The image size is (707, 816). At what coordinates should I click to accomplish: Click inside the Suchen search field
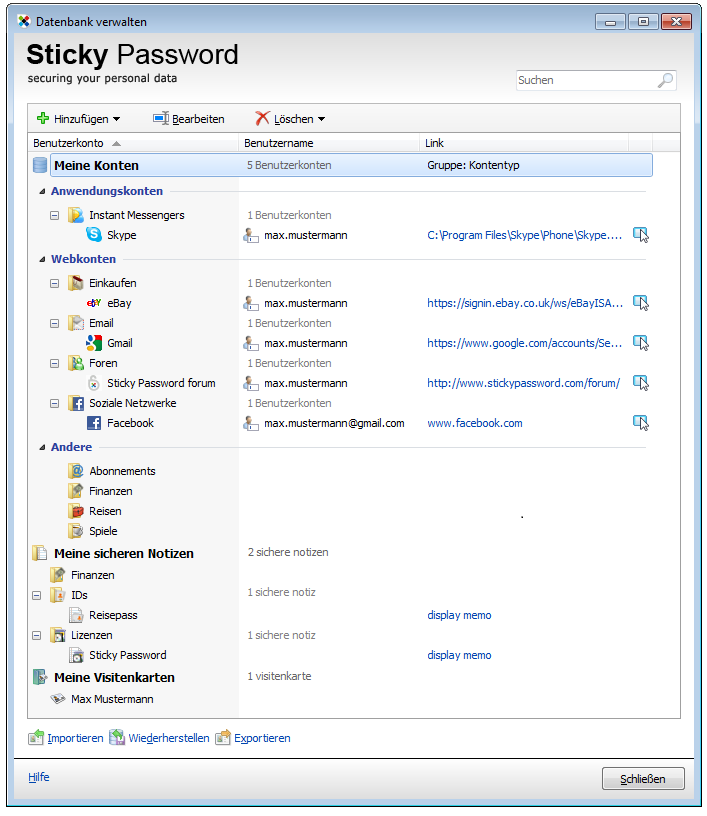click(x=583, y=80)
